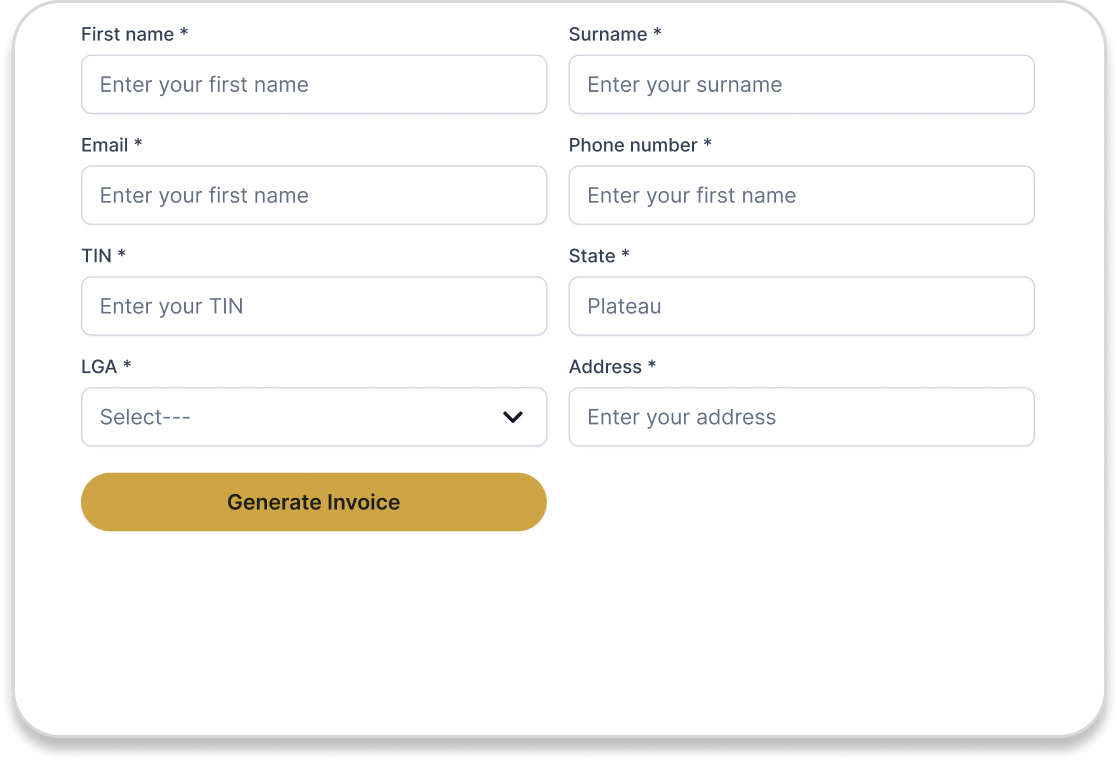Click into the surname text field
1119x762 pixels.
coord(801,85)
